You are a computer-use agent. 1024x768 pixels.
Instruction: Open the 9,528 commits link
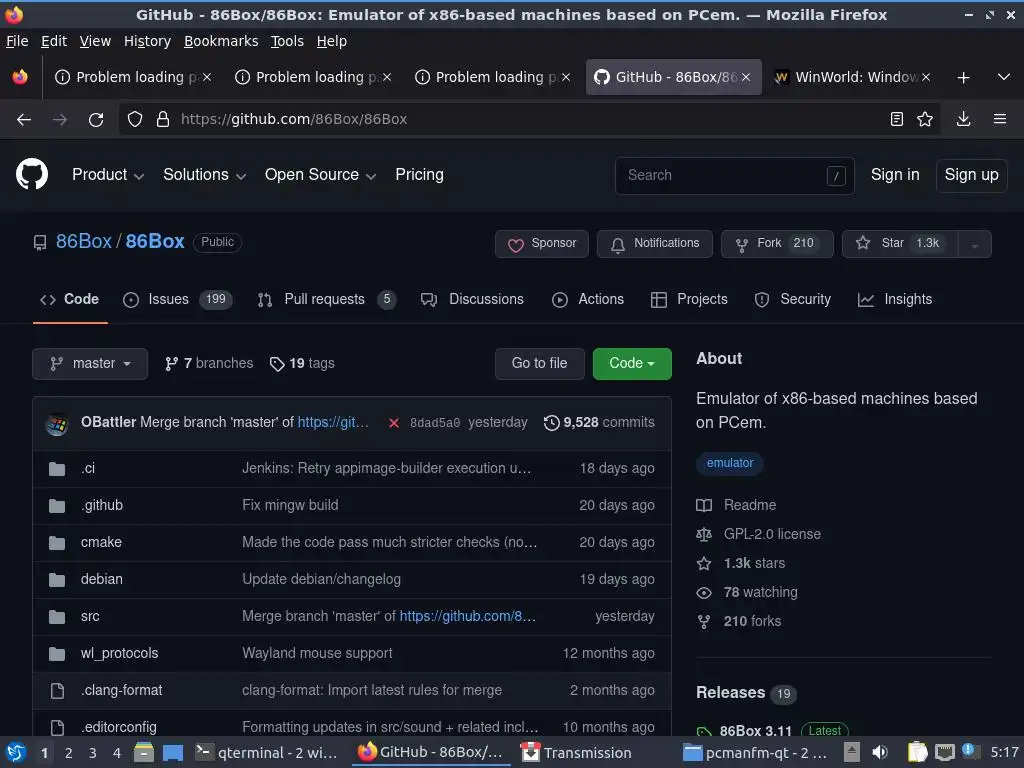pos(599,423)
